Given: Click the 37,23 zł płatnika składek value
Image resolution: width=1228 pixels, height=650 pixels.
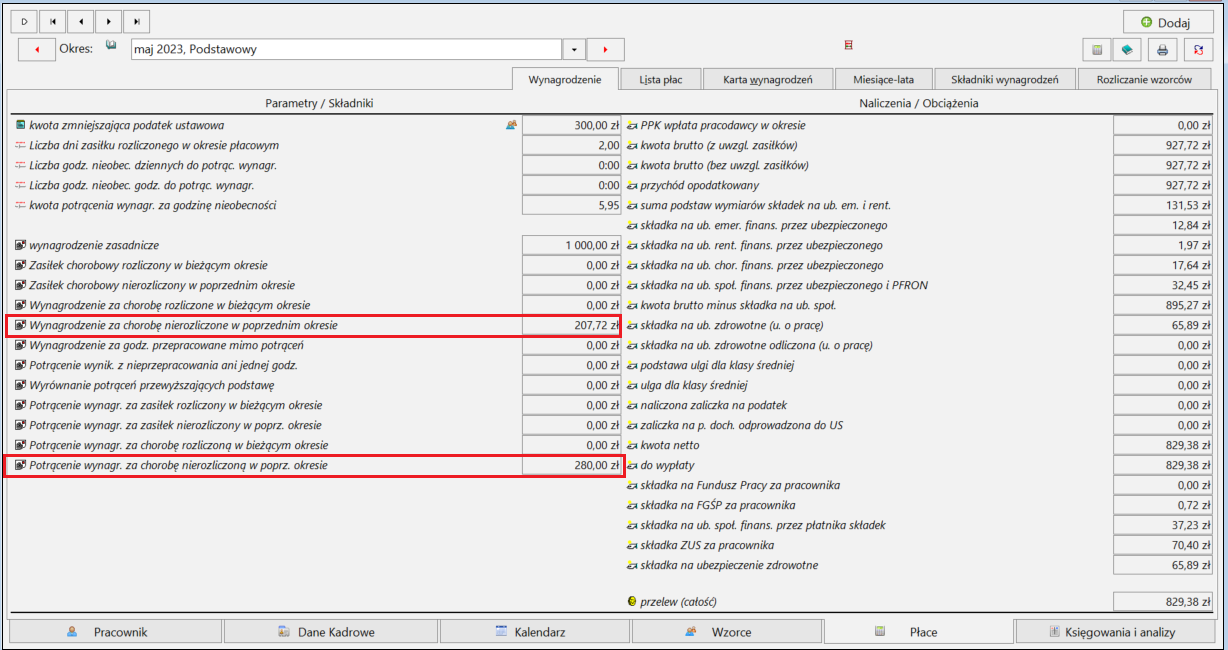Looking at the screenshot, I should 1163,525.
